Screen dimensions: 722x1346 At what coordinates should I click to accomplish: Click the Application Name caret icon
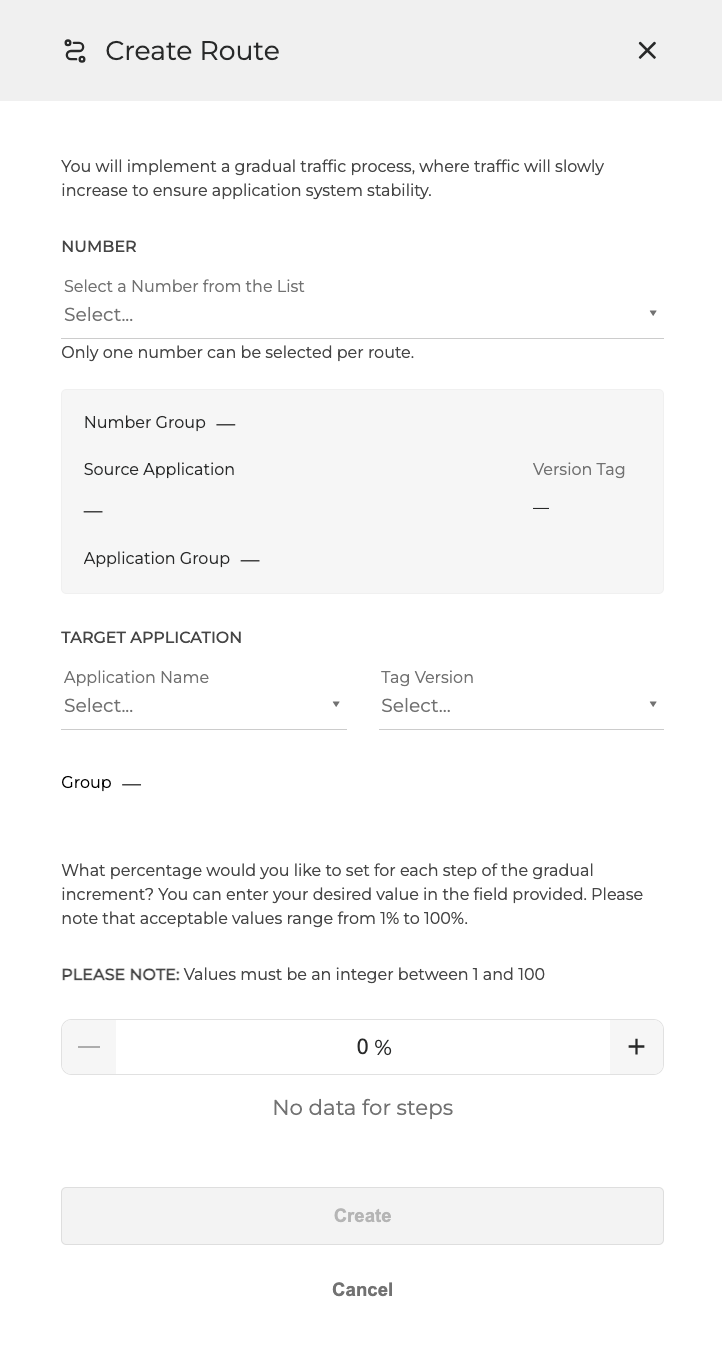point(336,704)
